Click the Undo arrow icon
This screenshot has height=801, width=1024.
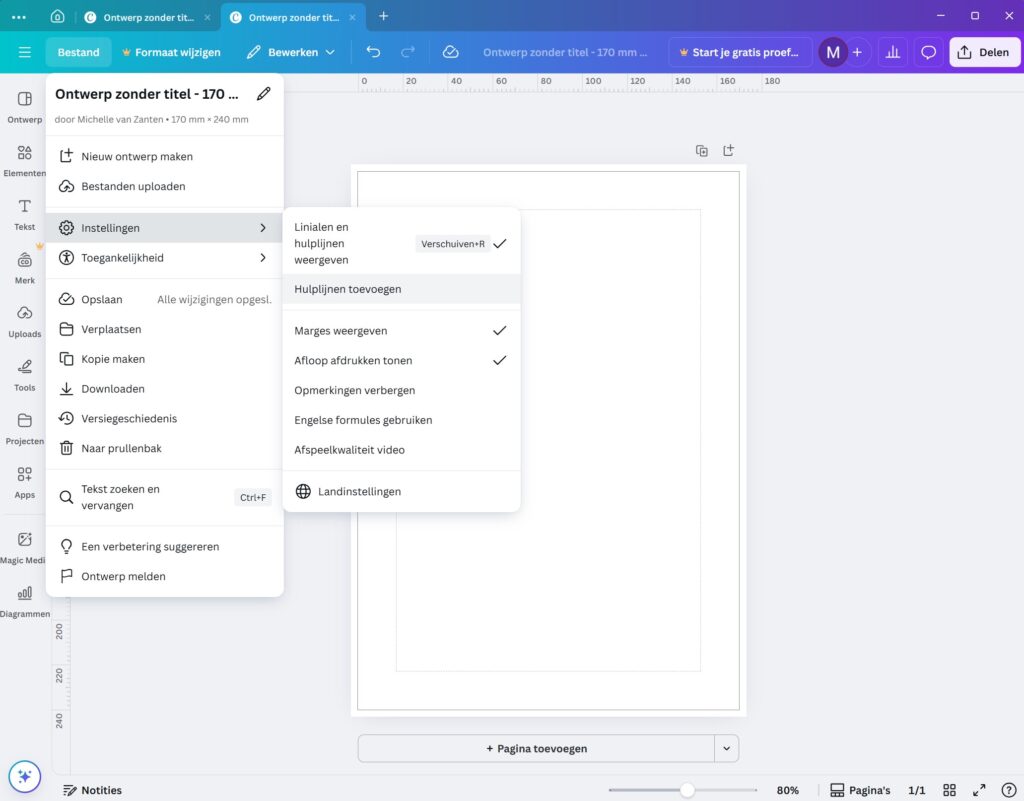point(373,52)
